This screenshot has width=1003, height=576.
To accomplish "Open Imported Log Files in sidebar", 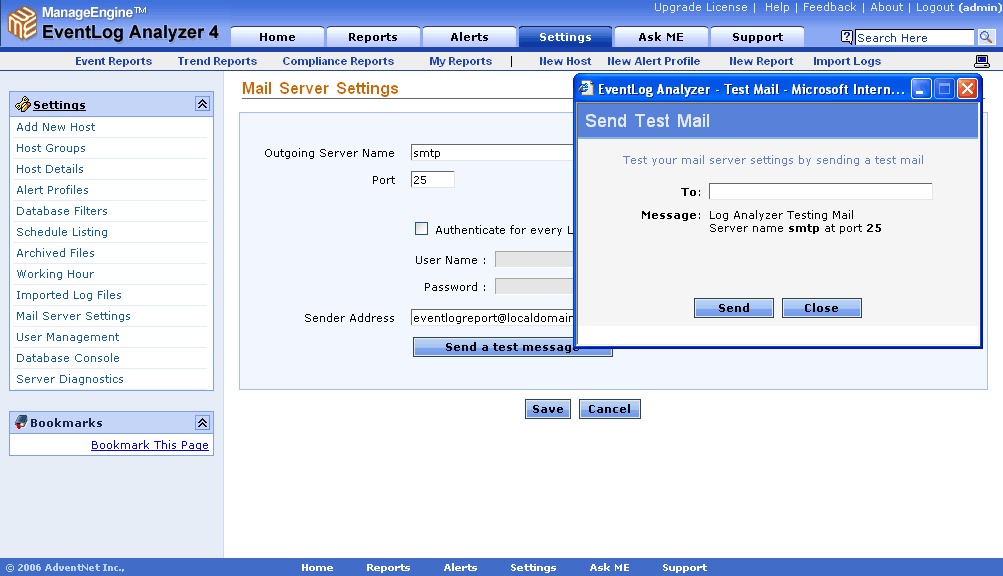I will click(68, 295).
